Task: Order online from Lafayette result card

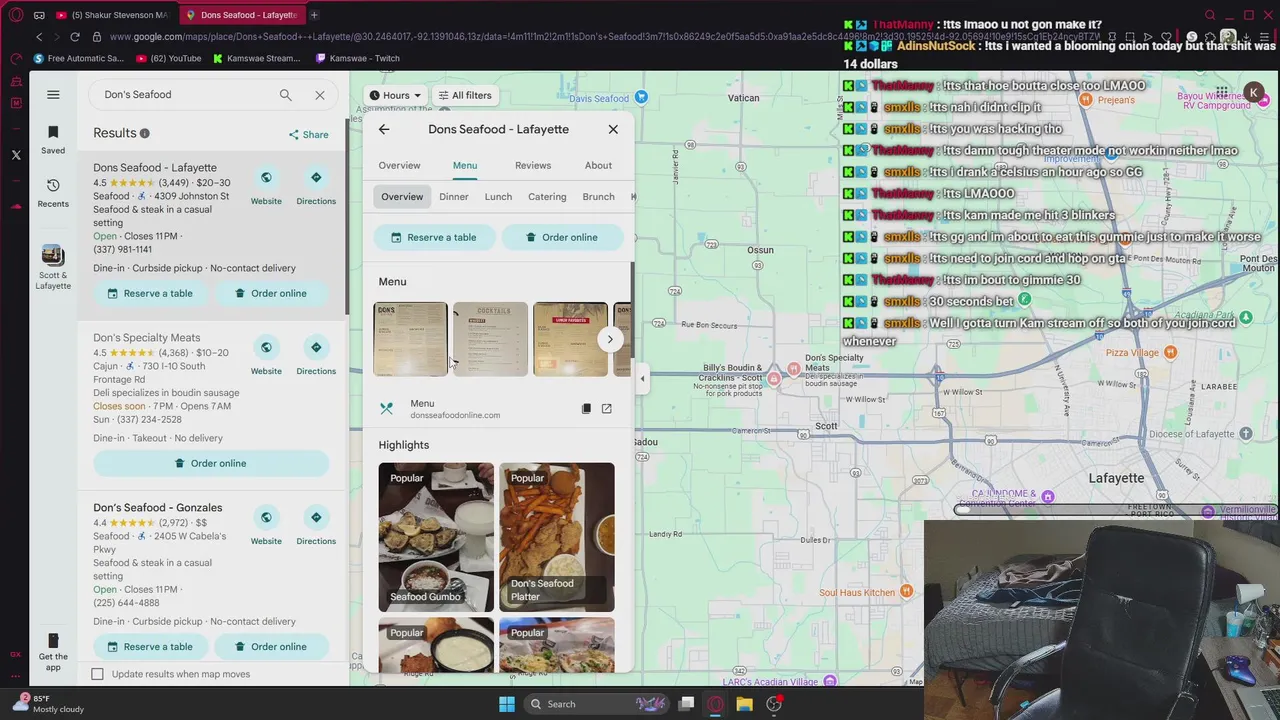Action: [x=271, y=293]
